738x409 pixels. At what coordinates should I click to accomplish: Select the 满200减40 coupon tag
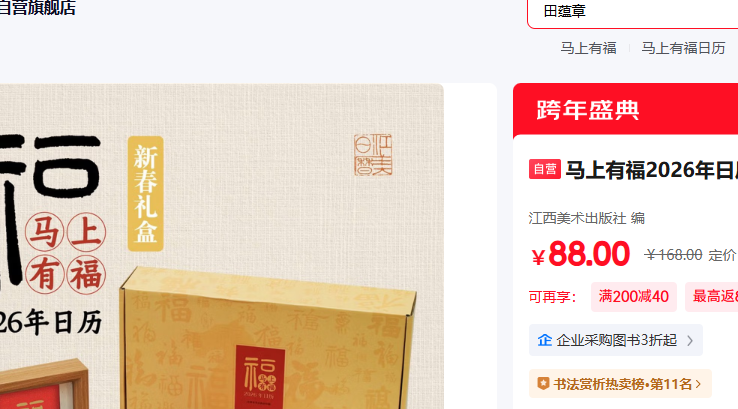634,297
